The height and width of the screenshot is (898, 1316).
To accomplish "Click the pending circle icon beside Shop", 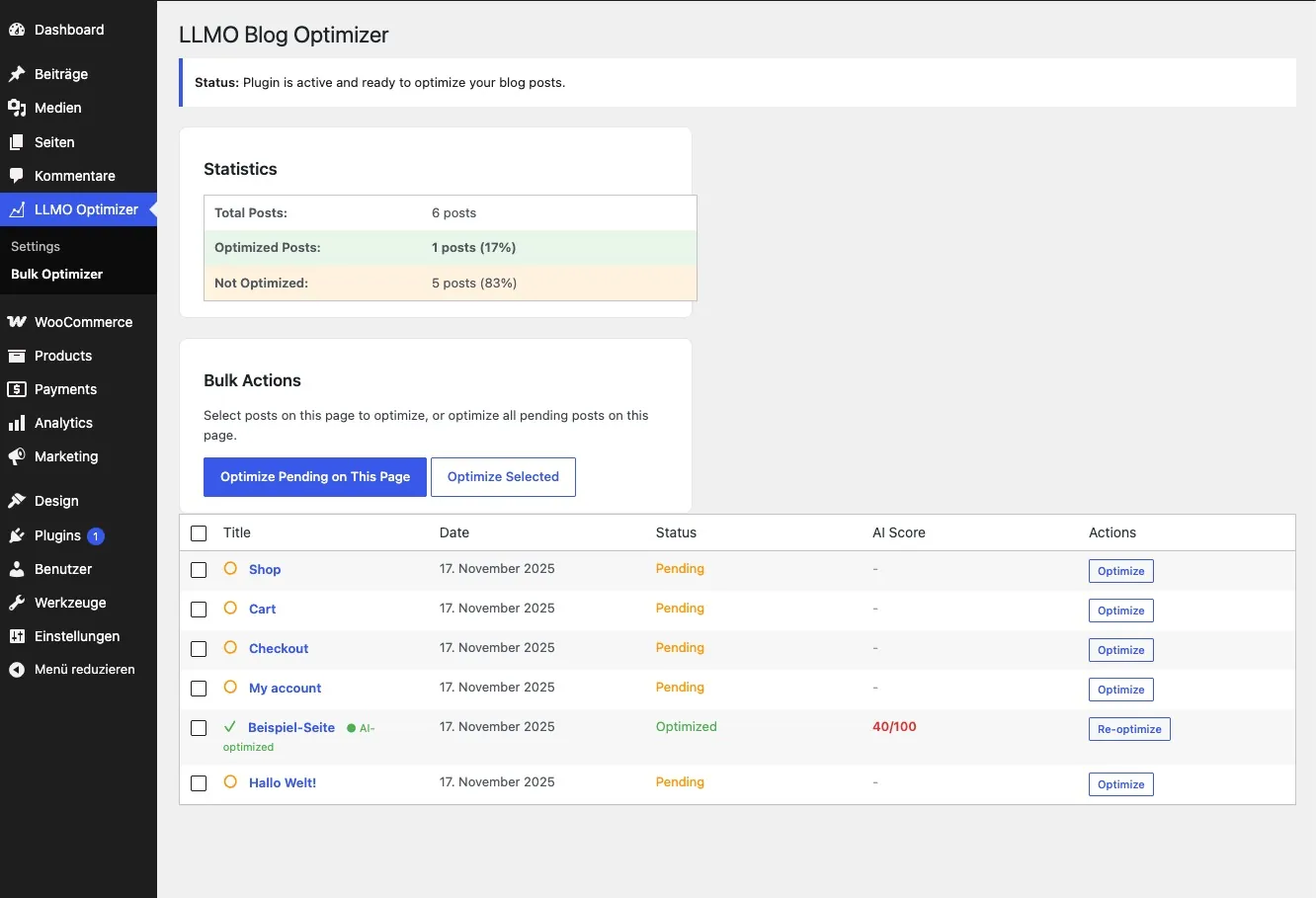I will (230, 569).
